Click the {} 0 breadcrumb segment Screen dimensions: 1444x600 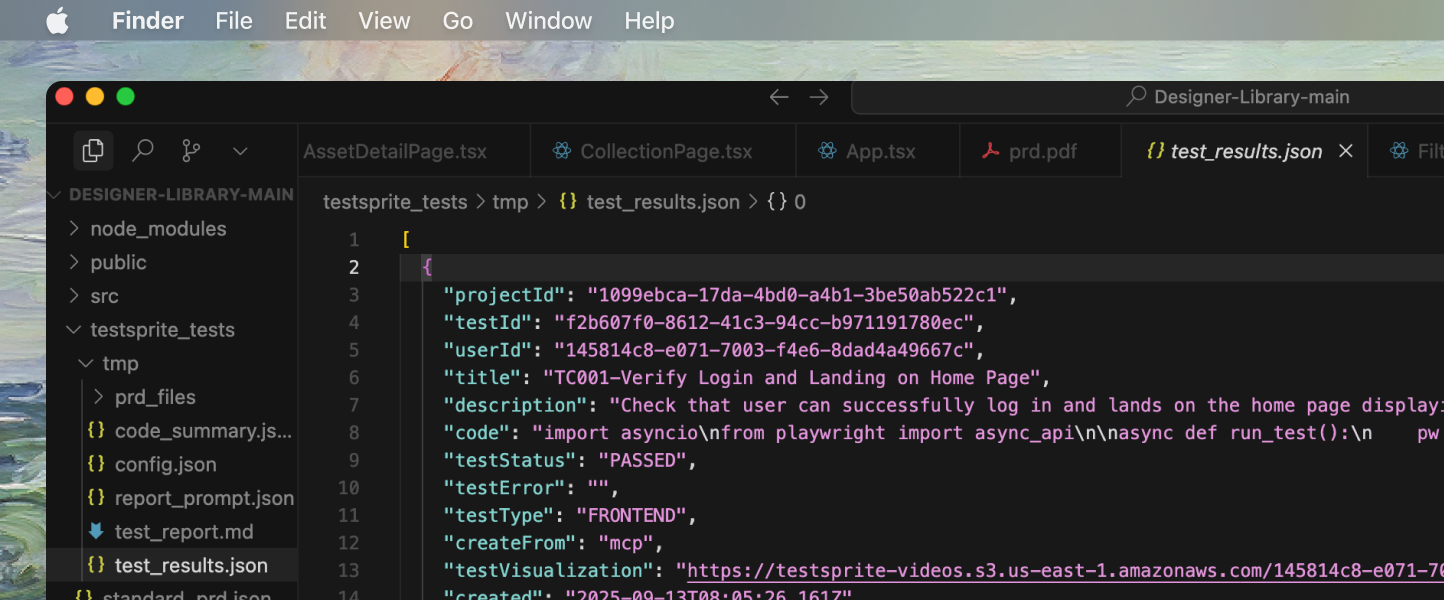click(x=786, y=202)
